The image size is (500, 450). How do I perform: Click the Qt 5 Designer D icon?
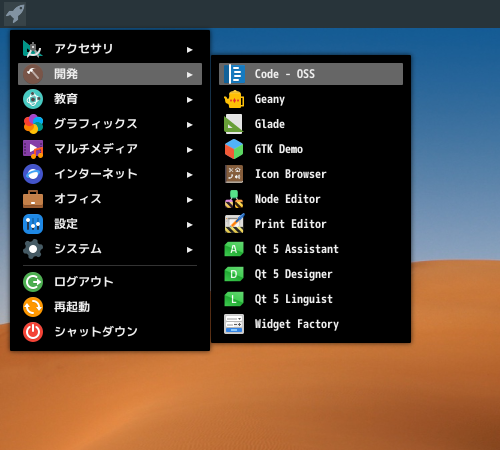click(x=234, y=274)
